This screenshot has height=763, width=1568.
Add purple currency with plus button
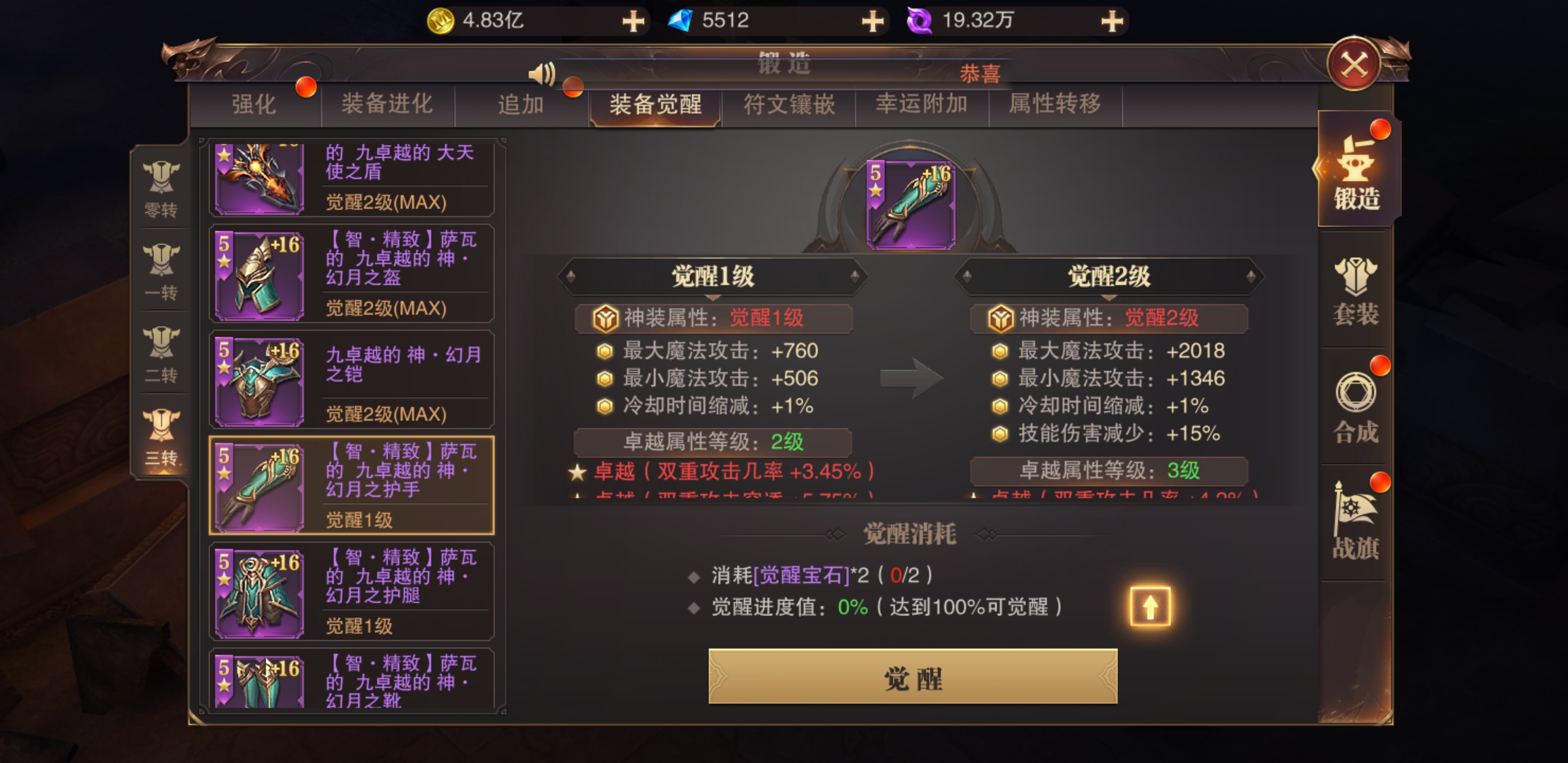[1112, 20]
